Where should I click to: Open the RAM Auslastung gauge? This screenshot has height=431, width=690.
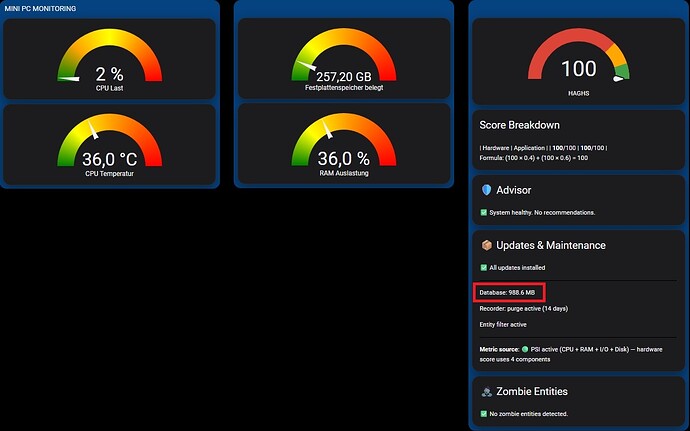click(x=344, y=144)
